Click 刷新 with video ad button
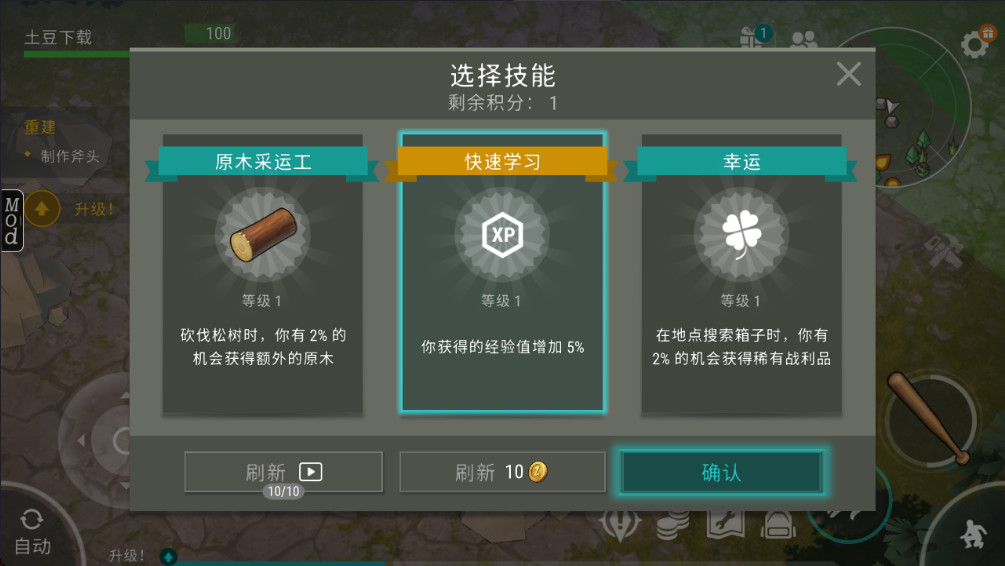 click(283, 472)
